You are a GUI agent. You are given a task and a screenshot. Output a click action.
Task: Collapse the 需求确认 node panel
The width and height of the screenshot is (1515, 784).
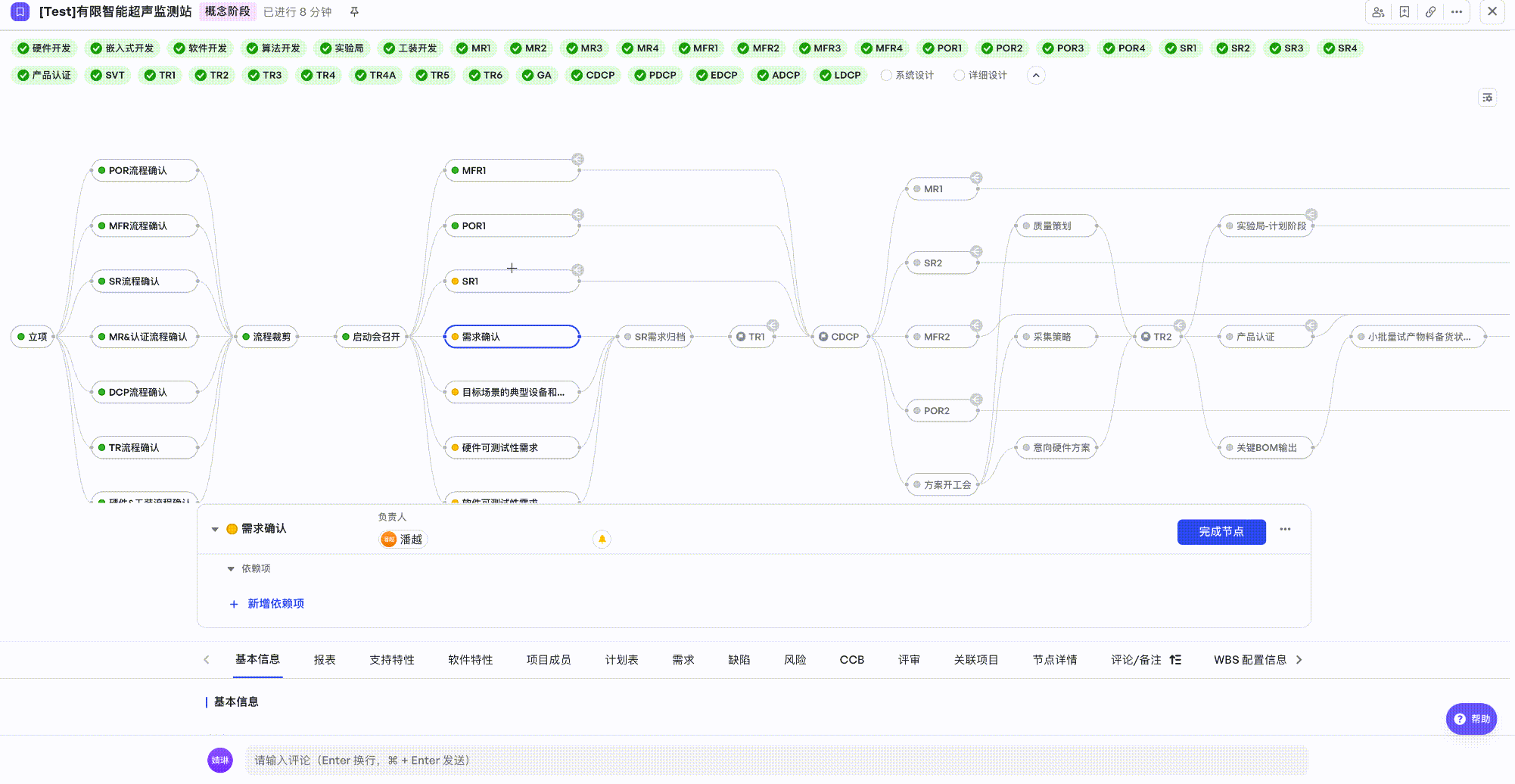(215, 529)
